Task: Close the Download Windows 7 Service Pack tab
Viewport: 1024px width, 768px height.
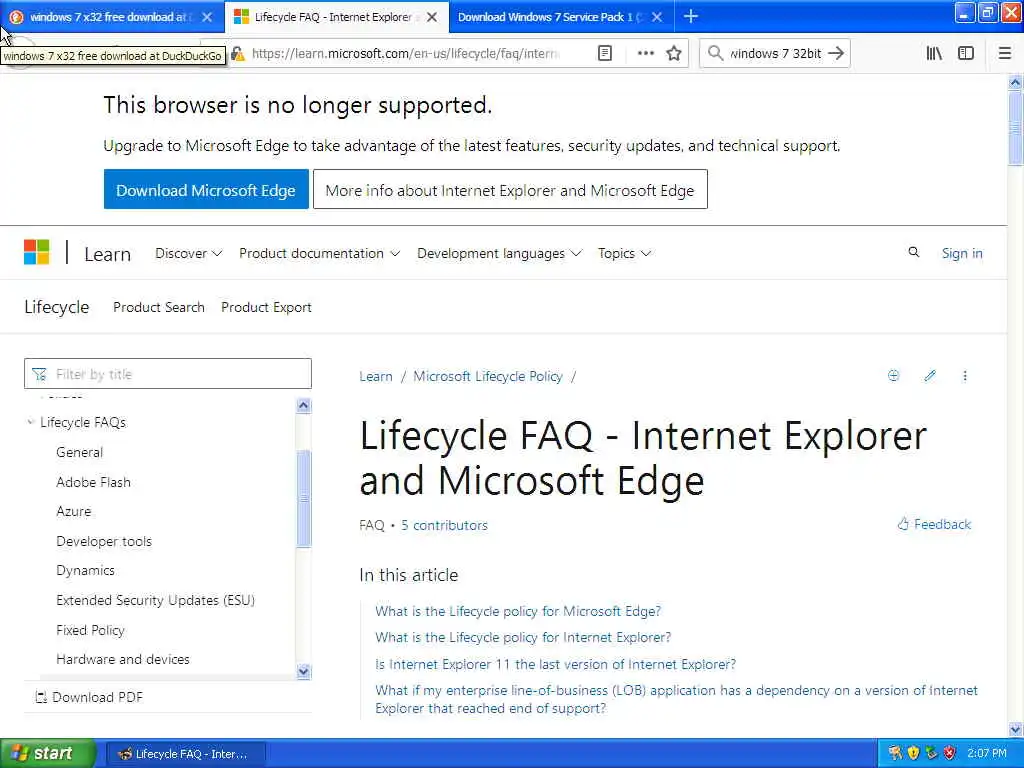Action: tap(657, 17)
